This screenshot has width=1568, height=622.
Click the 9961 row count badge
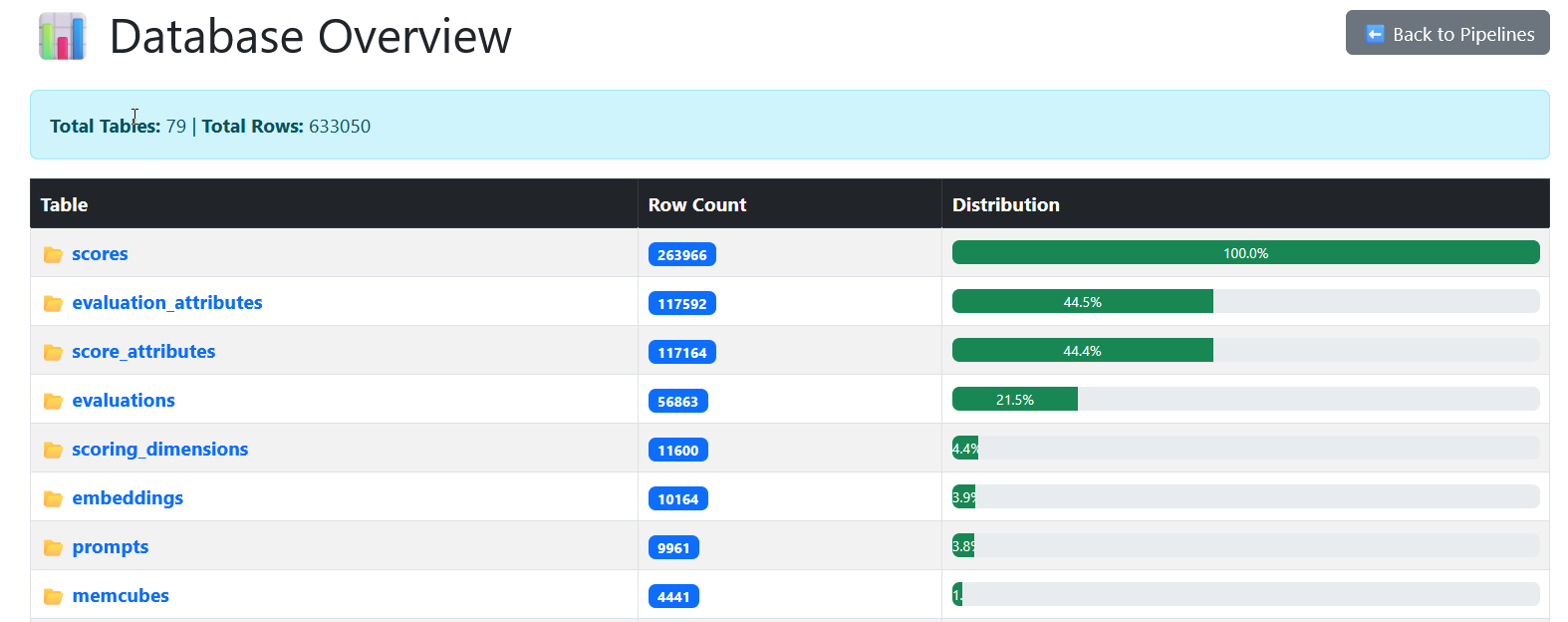coord(674,548)
